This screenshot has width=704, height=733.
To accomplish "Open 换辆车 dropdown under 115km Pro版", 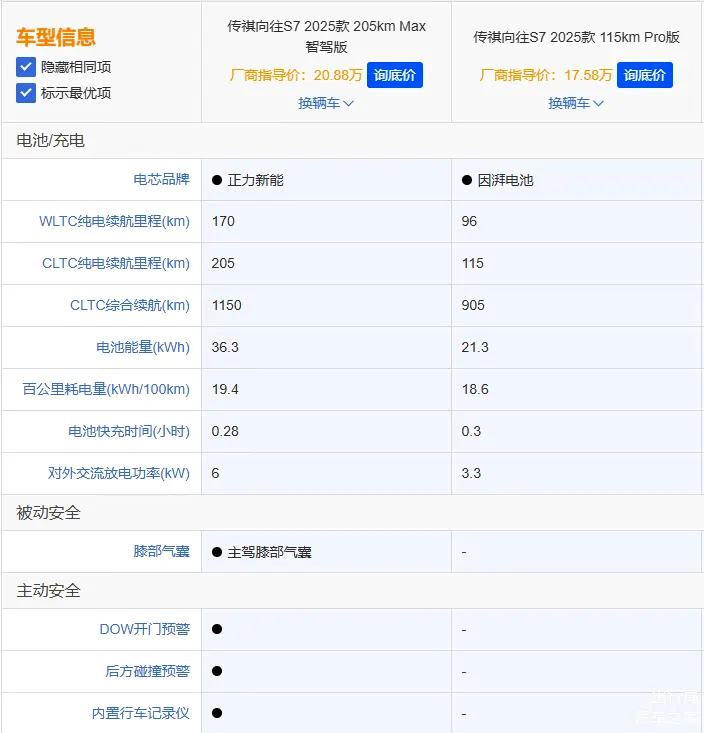I will click(576, 103).
